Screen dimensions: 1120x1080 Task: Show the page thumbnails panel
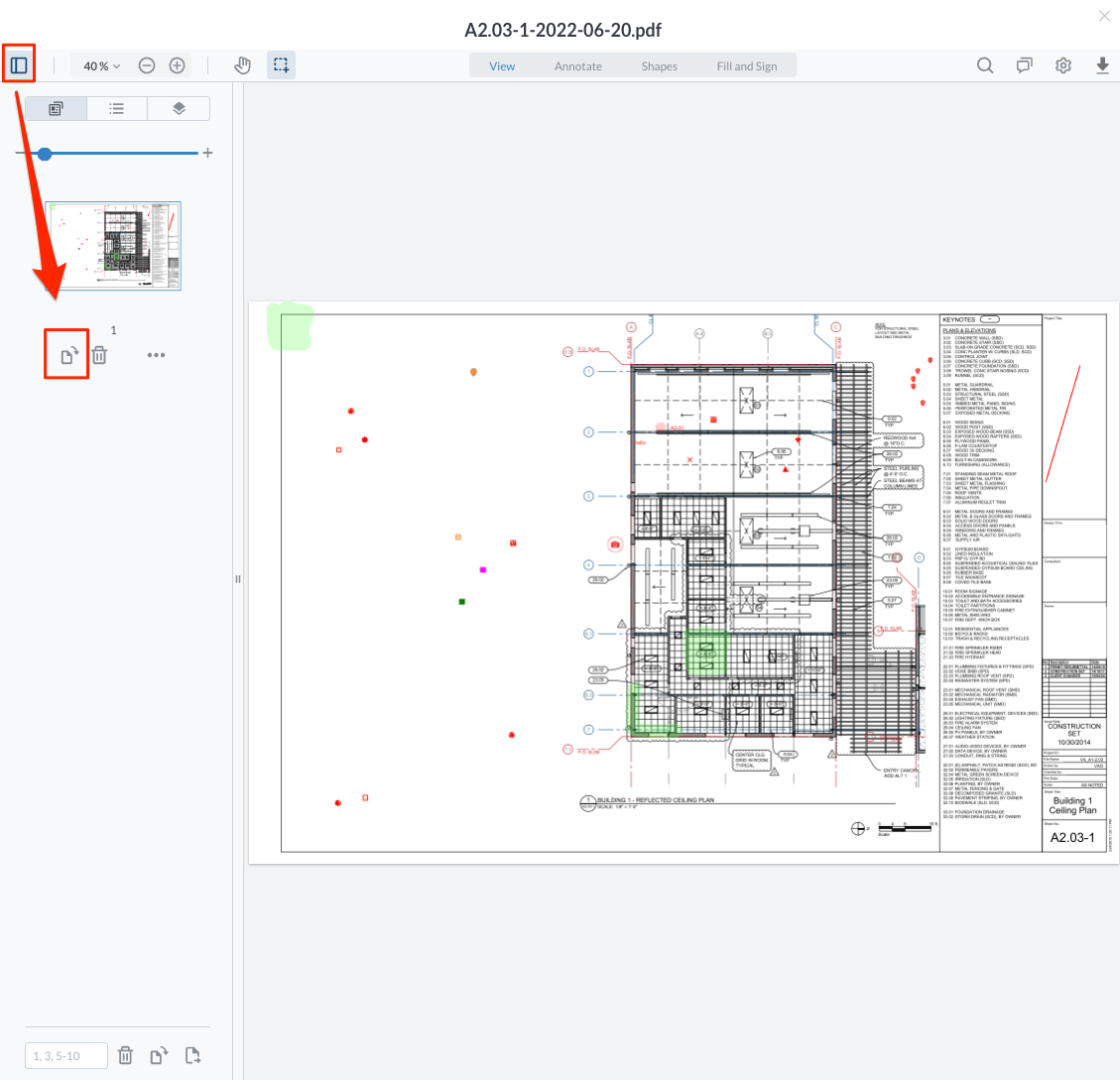pos(57,109)
